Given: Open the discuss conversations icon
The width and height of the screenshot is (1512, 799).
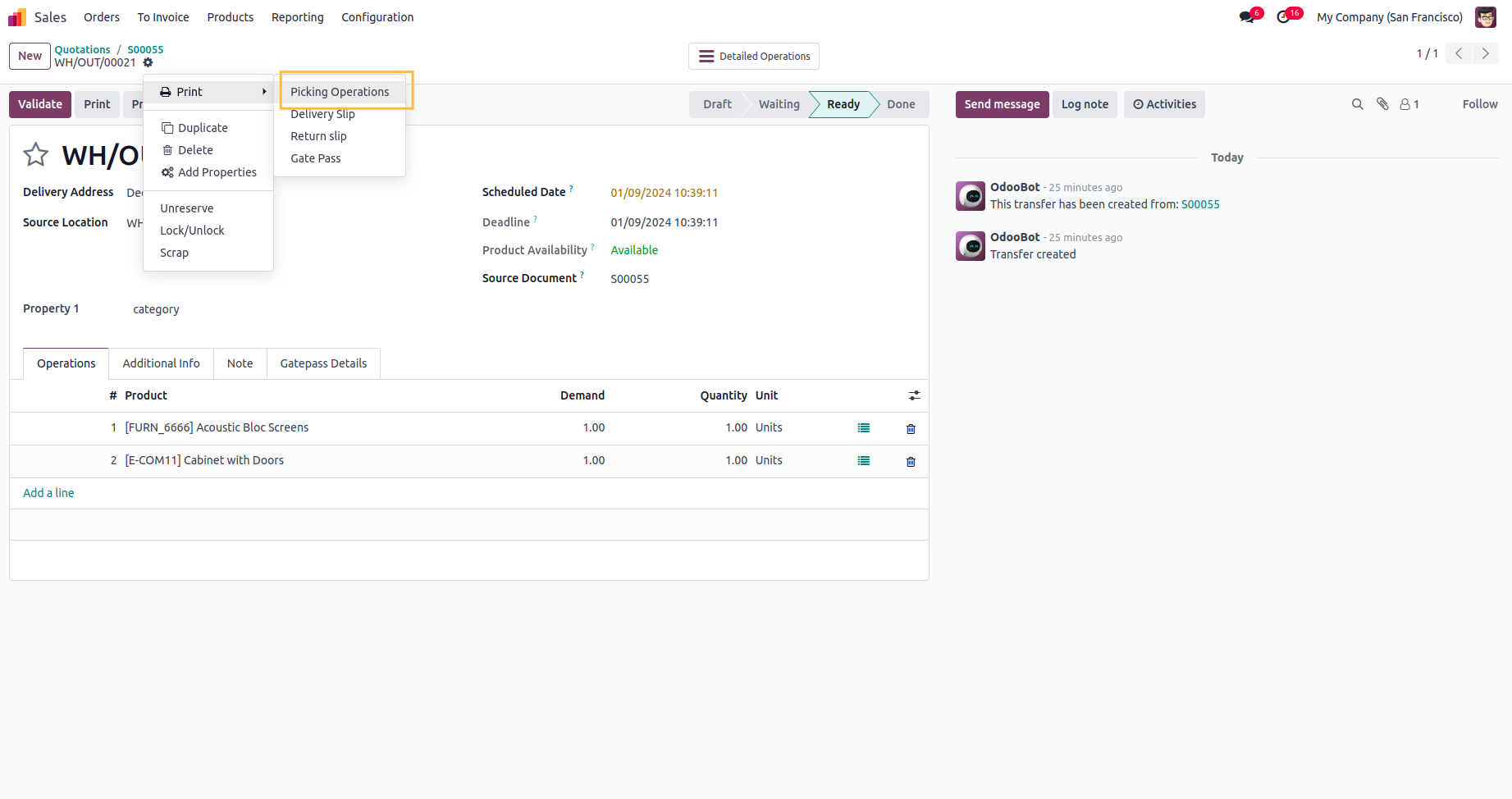Looking at the screenshot, I should 1247,17.
